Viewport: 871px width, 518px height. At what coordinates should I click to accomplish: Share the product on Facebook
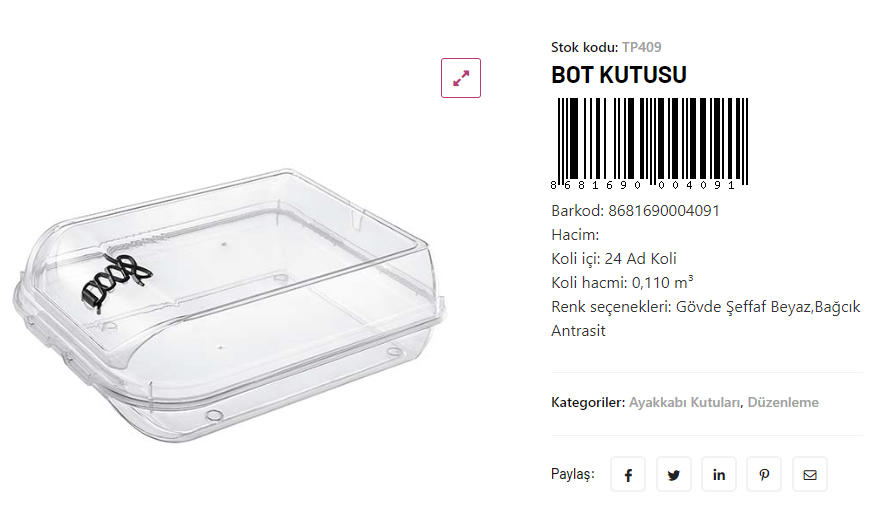point(628,474)
